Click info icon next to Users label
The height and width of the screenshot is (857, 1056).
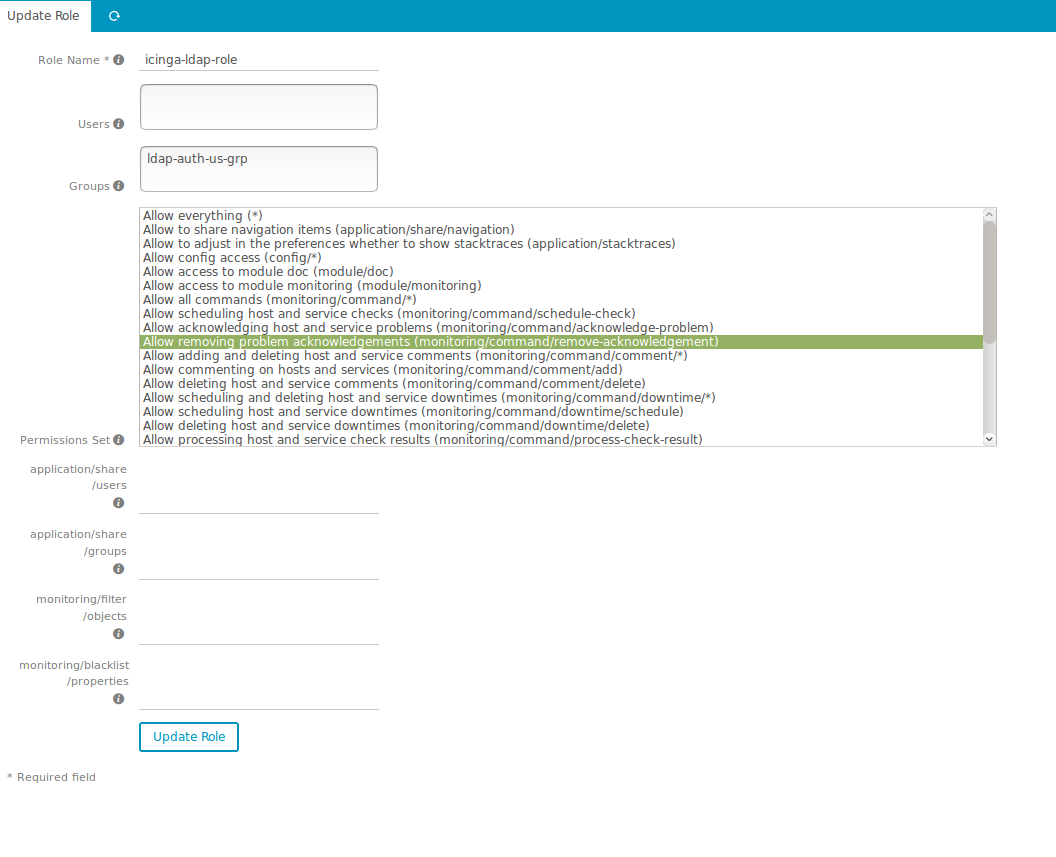click(119, 124)
